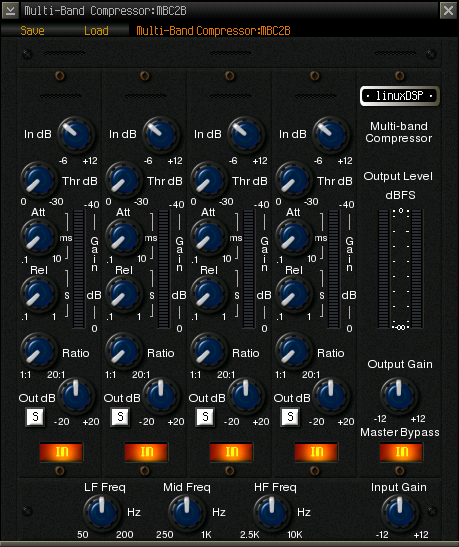459x547 pixels.
Task: Click band 2 Rel release knob
Action: pyautogui.click(x=124, y=294)
